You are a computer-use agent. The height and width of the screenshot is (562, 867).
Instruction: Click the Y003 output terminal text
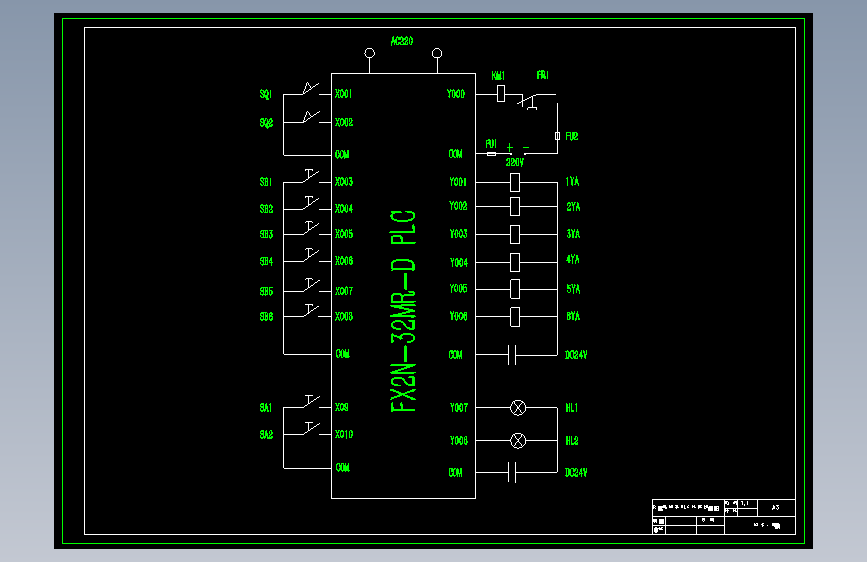(458, 234)
